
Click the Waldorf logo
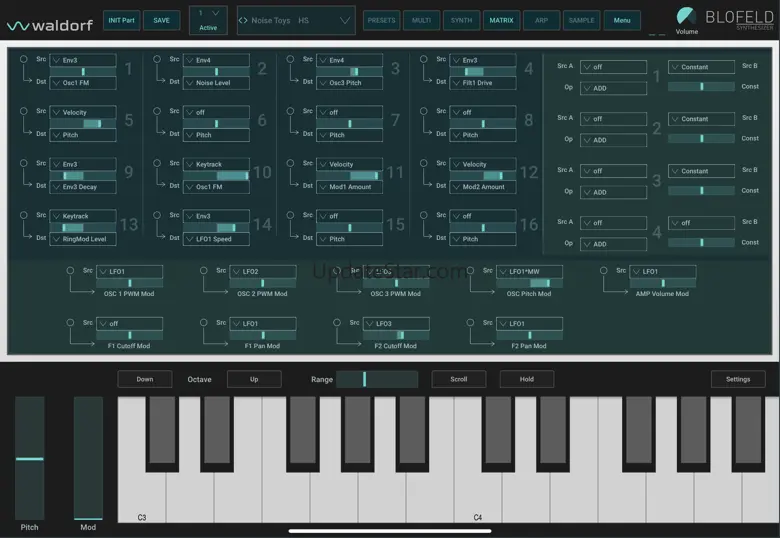(x=50, y=25)
